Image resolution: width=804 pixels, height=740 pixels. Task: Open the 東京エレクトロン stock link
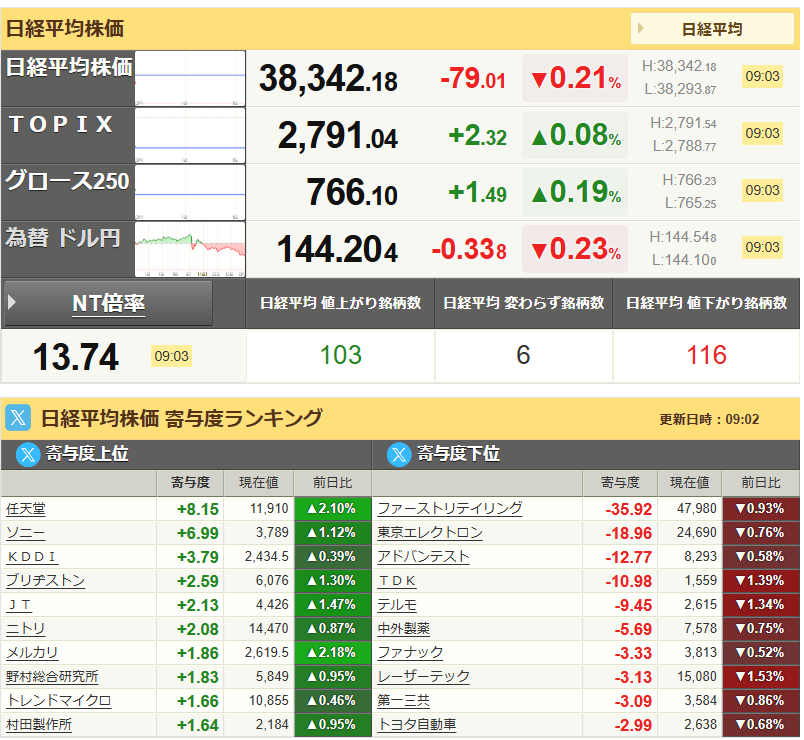(430, 533)
